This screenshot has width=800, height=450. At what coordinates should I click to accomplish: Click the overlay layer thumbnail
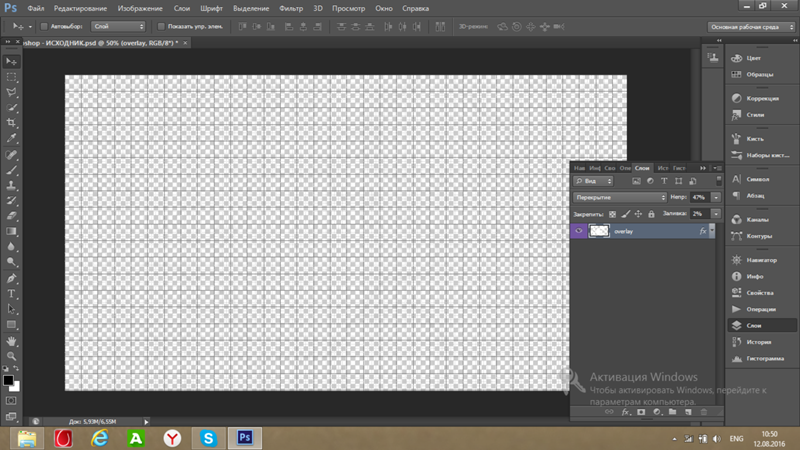pyautogui.click(x=600, y=230)
